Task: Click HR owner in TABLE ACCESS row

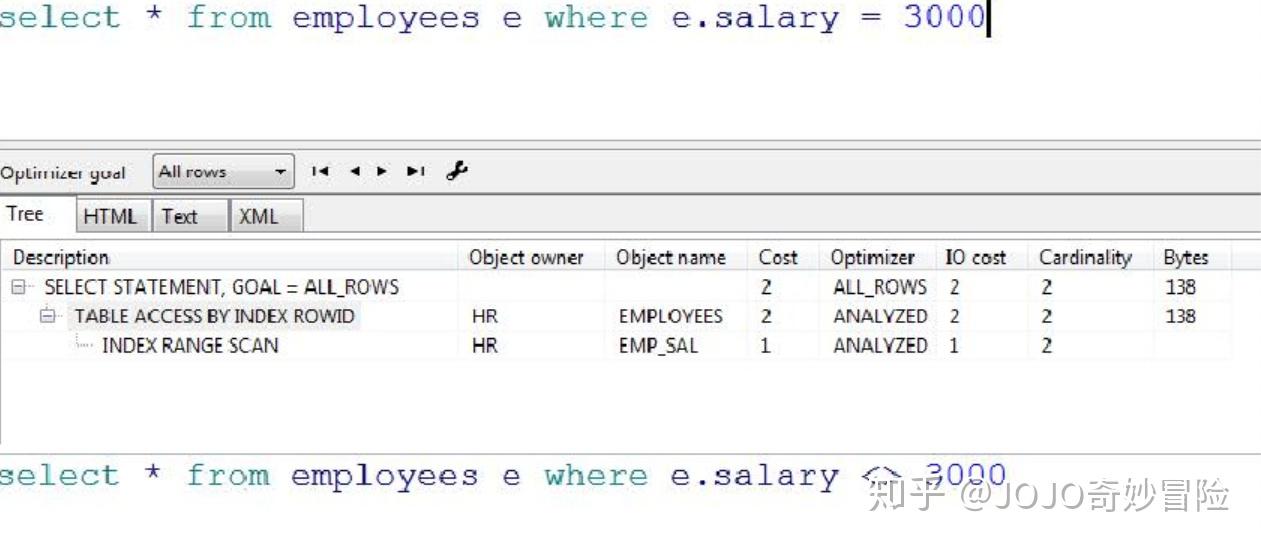Action: coord(485,316)
